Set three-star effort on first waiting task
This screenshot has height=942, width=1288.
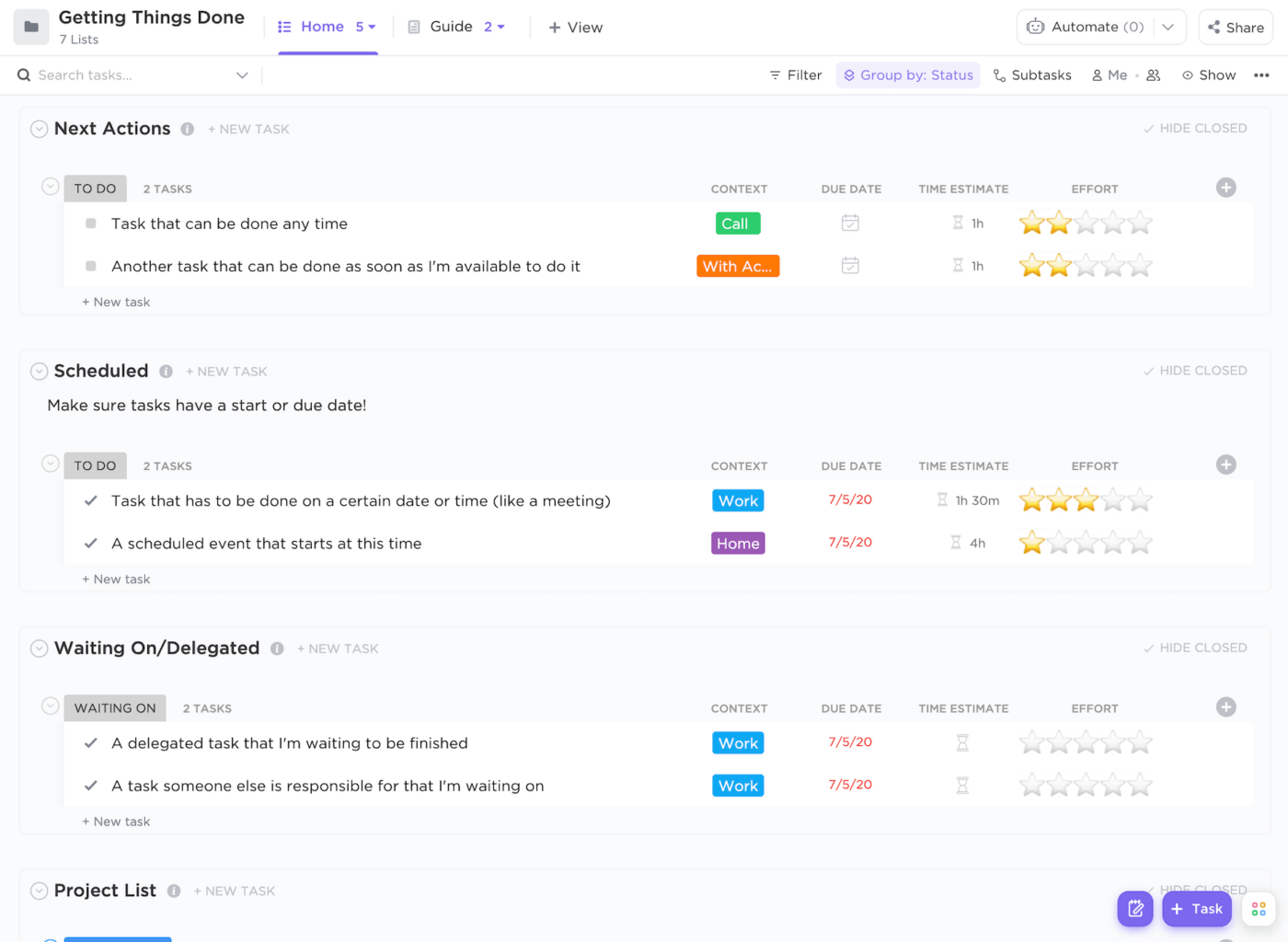coord(1086,742)
